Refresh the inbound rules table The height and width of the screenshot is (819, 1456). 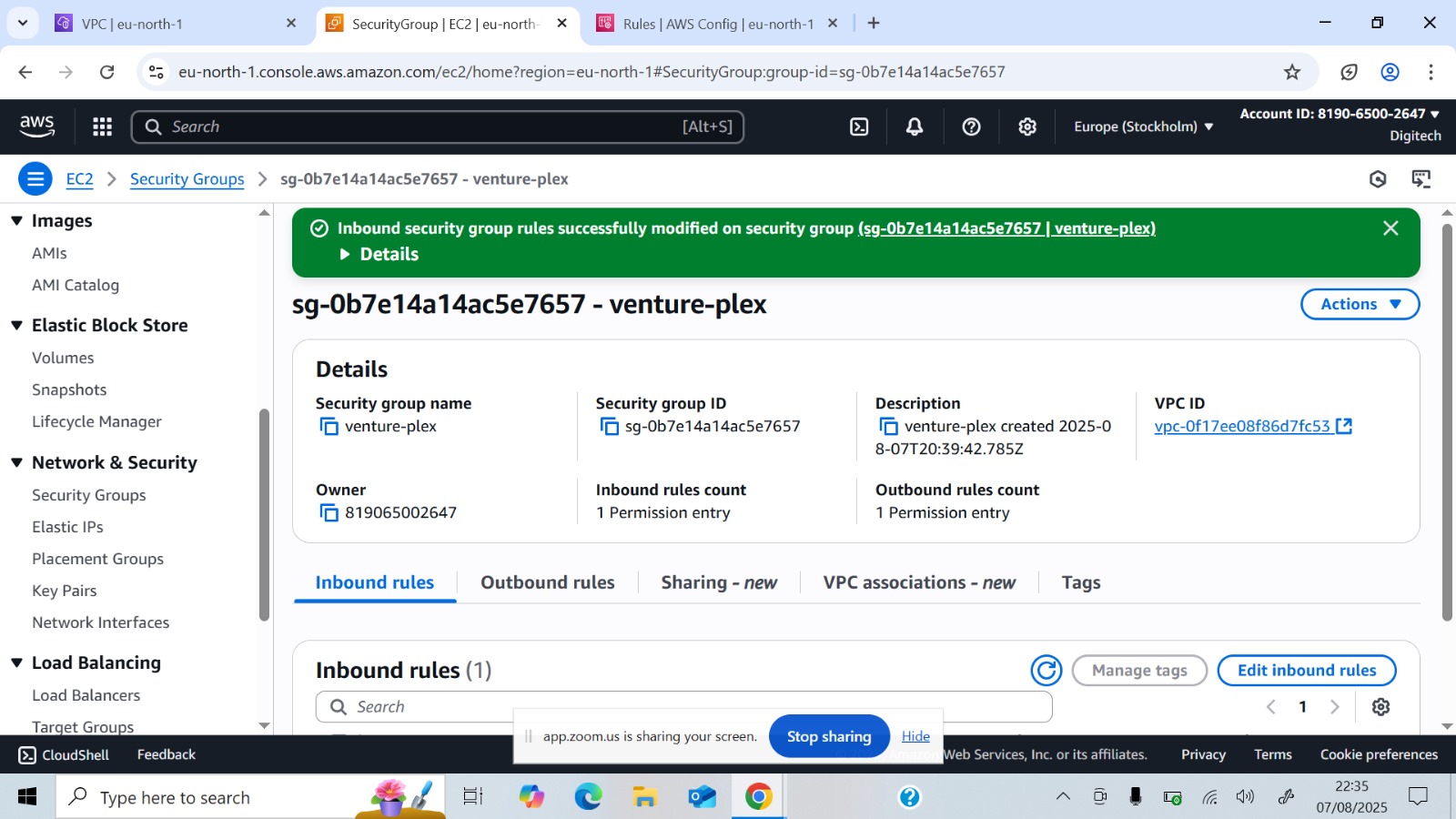point(1046,671)
